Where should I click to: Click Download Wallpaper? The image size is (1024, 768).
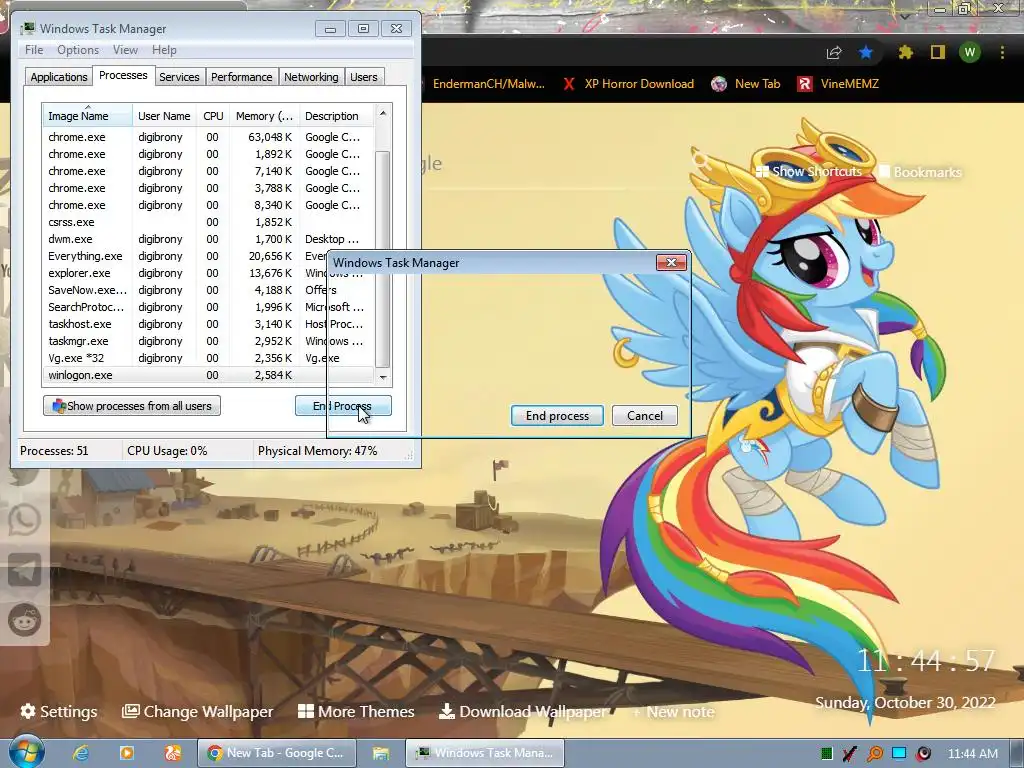(522, 711)
